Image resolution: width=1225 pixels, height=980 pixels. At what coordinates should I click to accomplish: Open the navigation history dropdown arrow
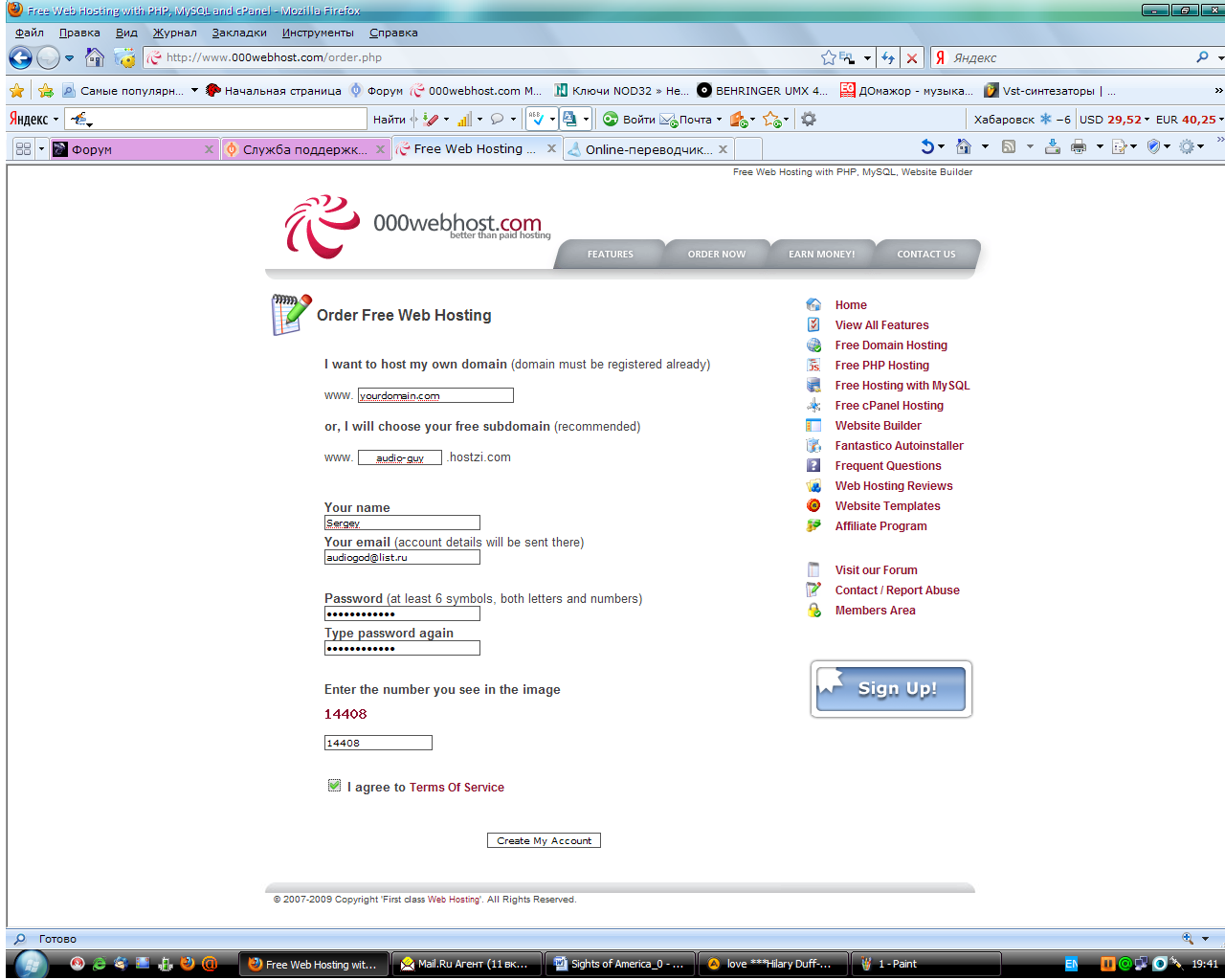click(69, 58)
